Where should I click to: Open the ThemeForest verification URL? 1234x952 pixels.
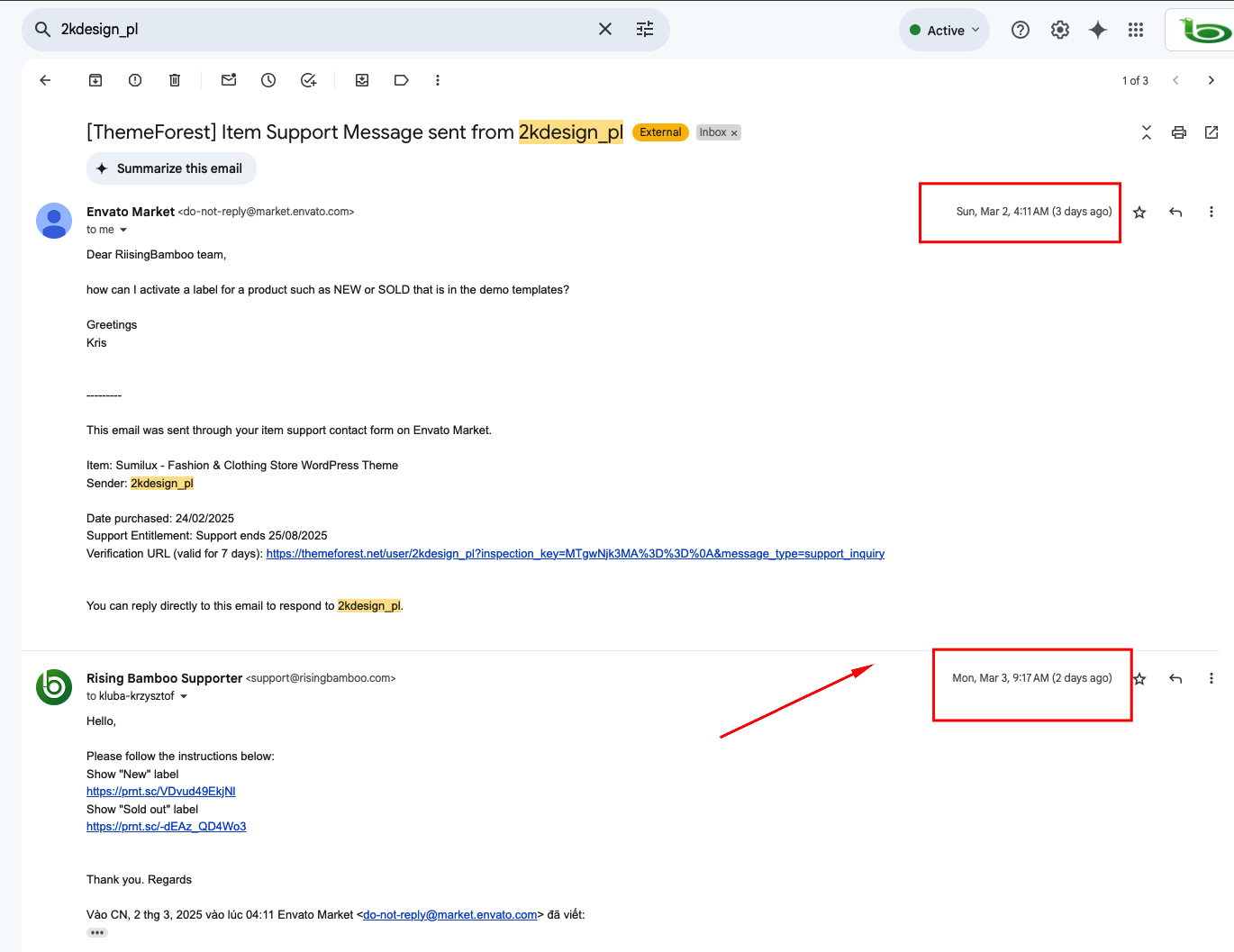576,554
